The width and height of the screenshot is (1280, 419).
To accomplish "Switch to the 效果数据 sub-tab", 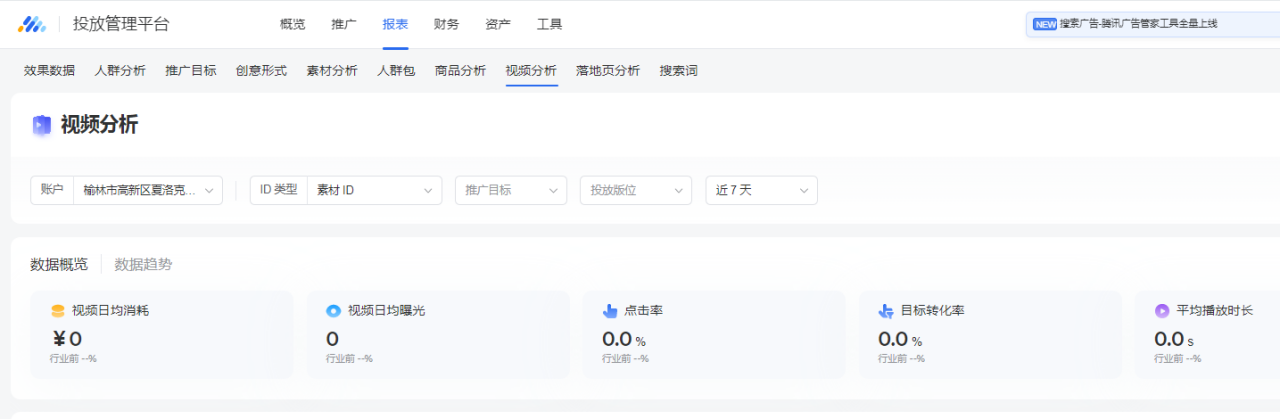I will tap(49, 71).
